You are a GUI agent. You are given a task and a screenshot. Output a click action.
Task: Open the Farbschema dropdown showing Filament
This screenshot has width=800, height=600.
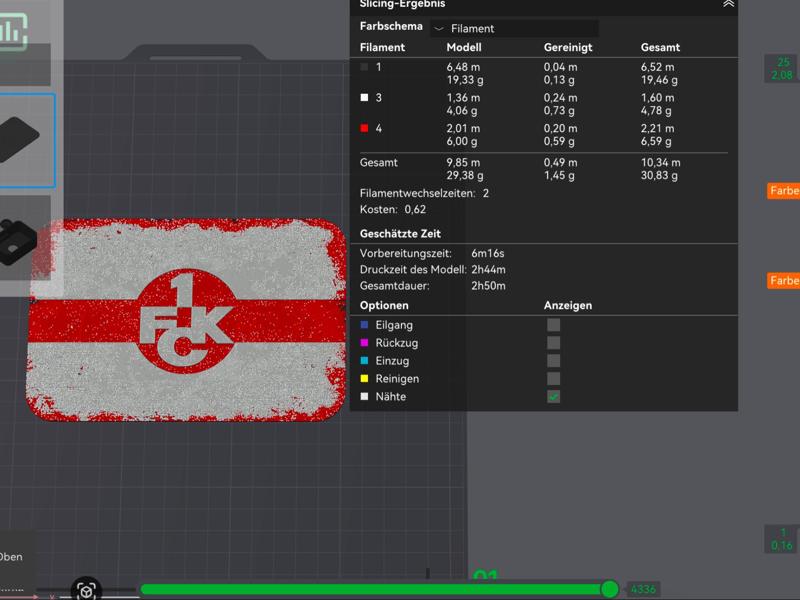tap(514, 29)
